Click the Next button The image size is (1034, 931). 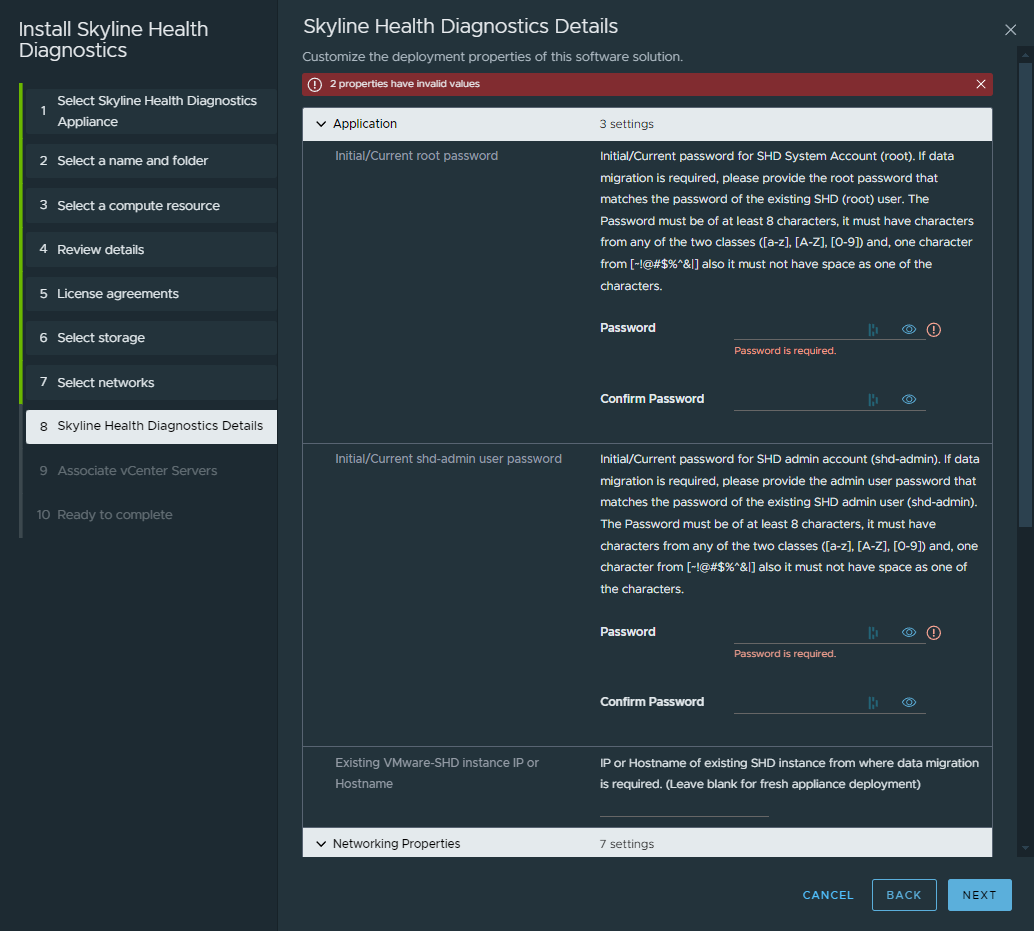[979, 895]
